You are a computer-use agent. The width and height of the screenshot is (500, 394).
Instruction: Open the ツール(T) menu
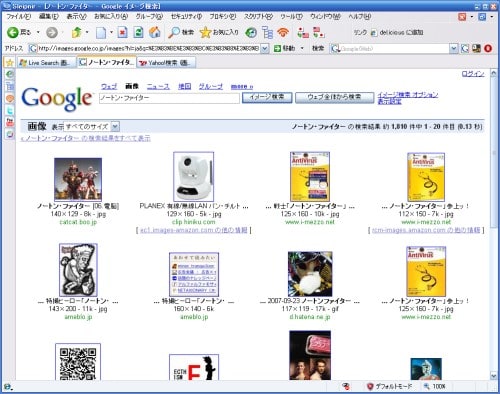tap(291, 16)
